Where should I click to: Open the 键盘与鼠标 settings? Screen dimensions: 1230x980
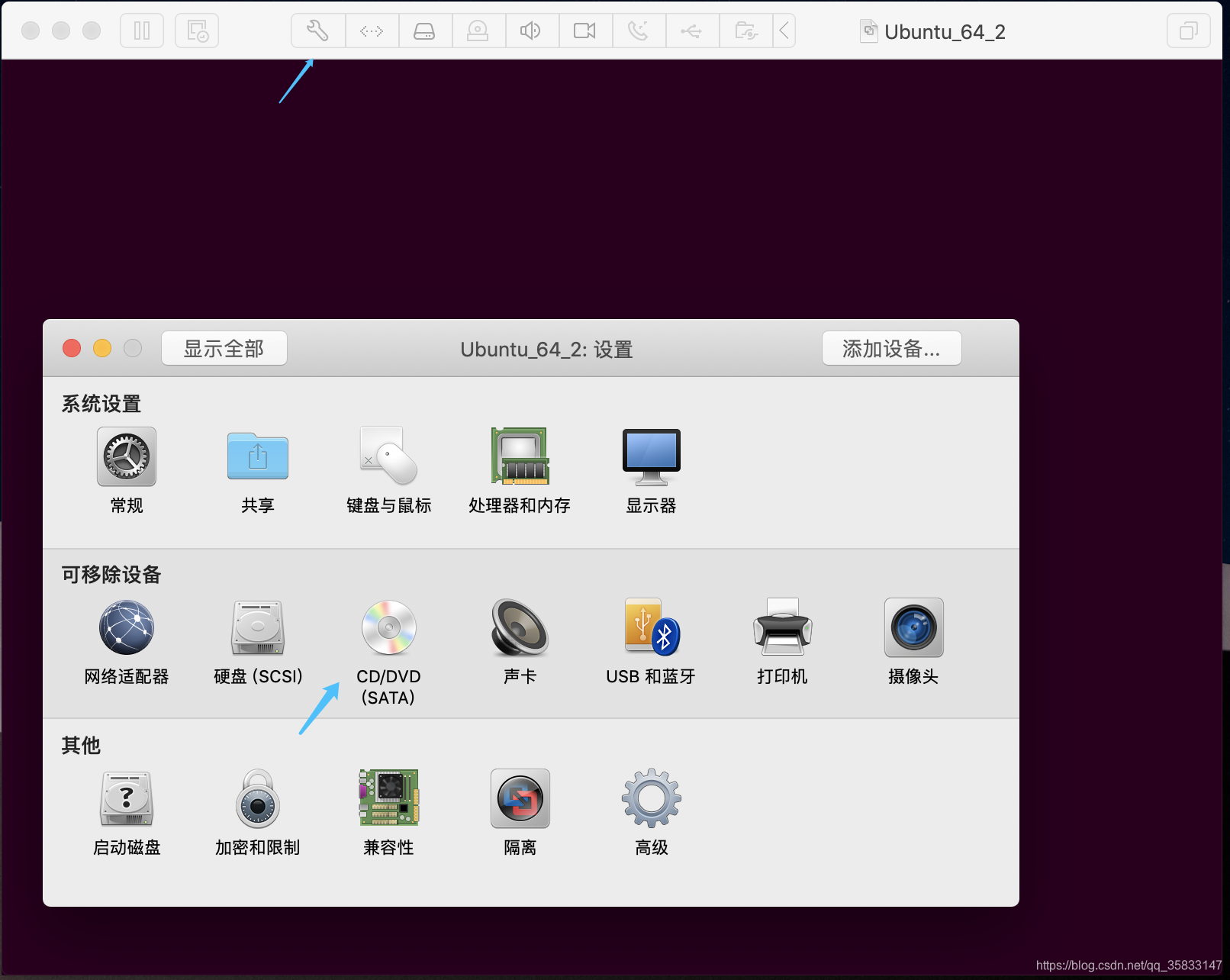click(388, 456)
